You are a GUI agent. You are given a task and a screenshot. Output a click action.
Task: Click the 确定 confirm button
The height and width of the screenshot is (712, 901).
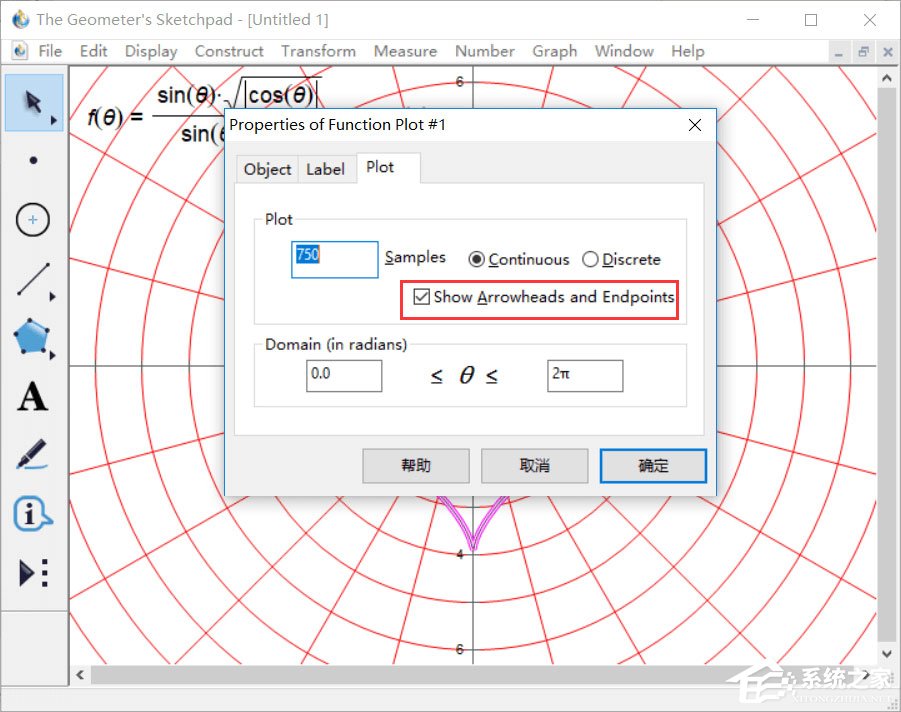coord(653,466)
